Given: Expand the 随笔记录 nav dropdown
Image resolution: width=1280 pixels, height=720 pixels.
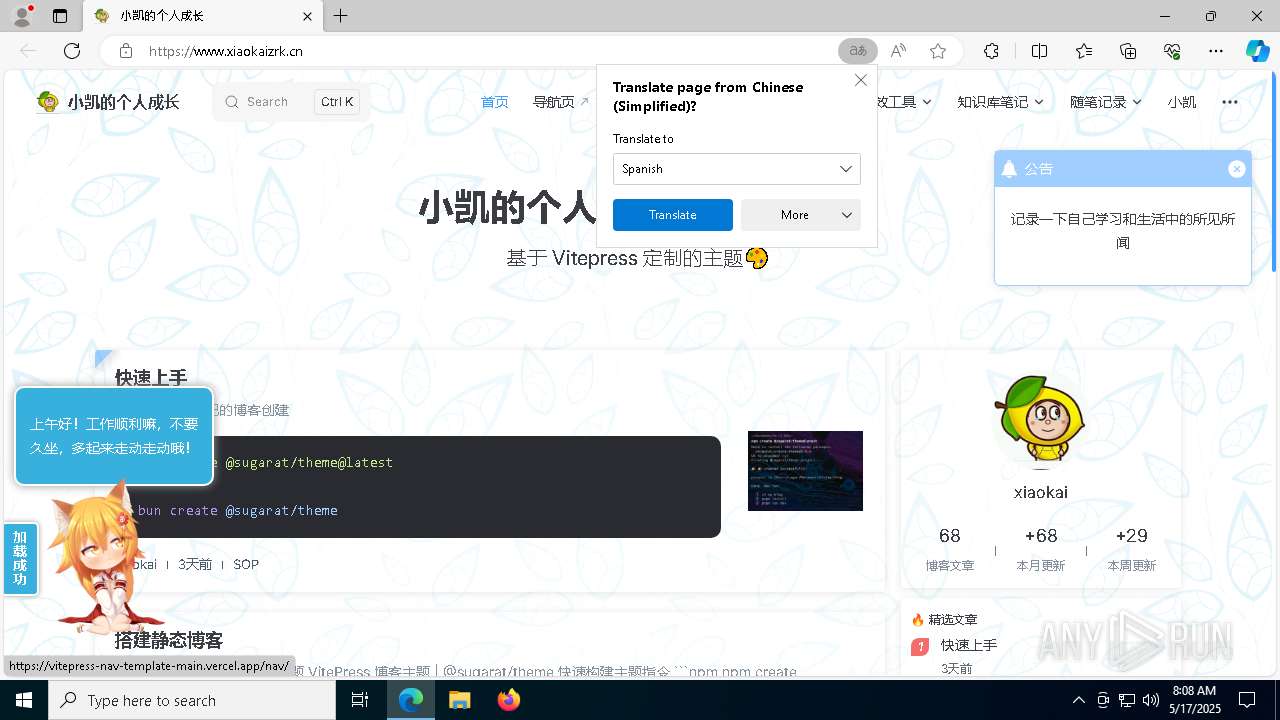Looking at the screenshot, I should point(1105,101).
